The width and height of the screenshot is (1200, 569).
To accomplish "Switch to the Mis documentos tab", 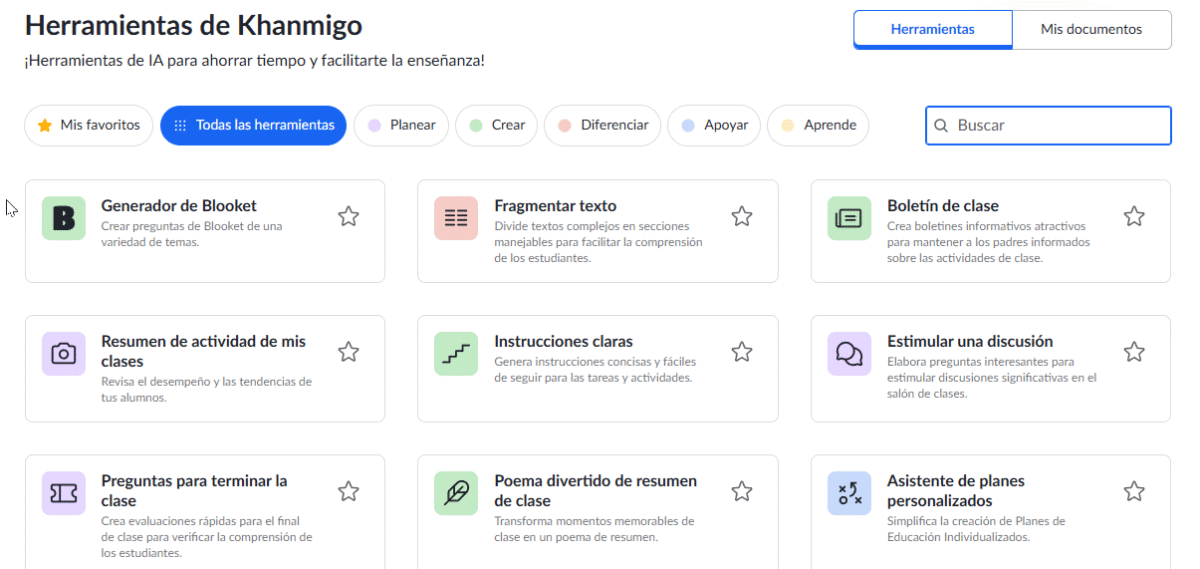I will (1091, 29).
